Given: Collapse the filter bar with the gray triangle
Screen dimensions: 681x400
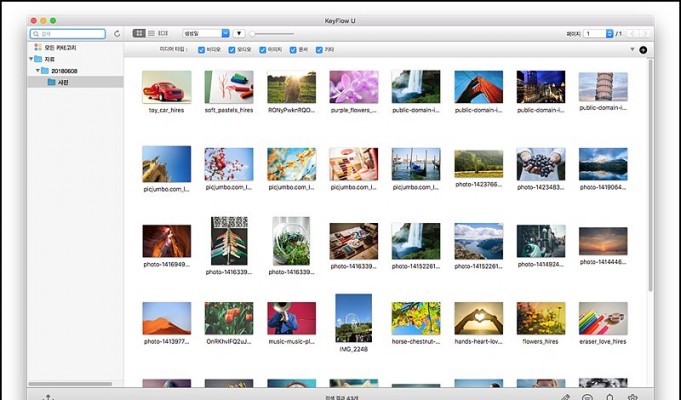Looking at the screenshot, I should tap(632, 50).
